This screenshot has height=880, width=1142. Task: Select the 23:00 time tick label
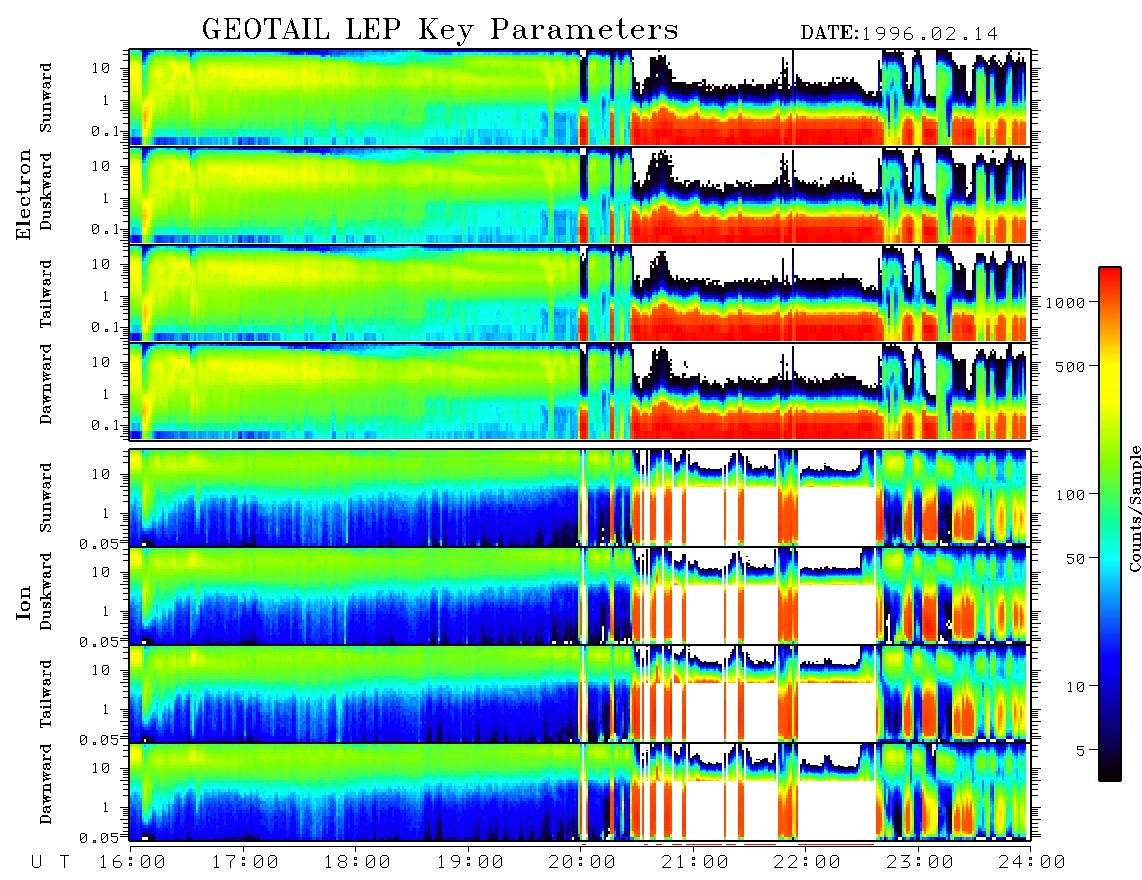click(919, 862)
